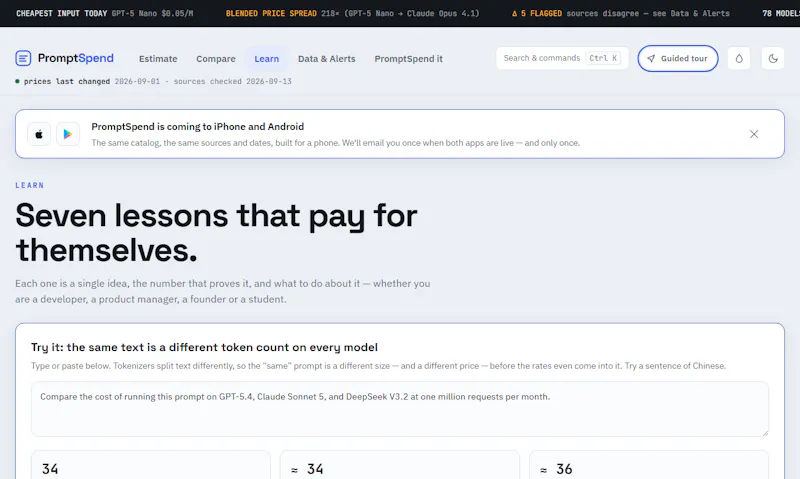Click the 'Try it' card heading
The height and width of the screenshot is (479, 800).
pyautogui.click(x=204, y=347)
